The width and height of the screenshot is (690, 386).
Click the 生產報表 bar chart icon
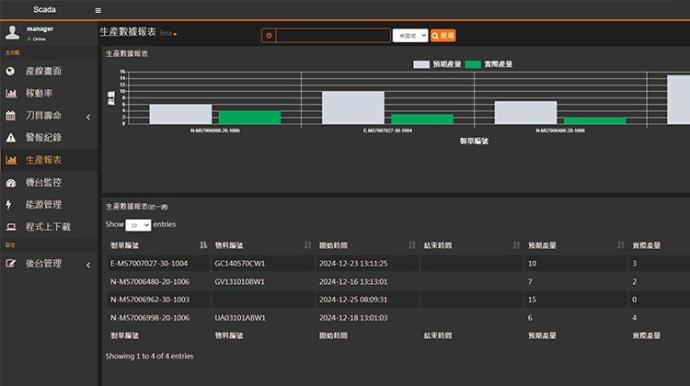pyautogui.click(x=11, y=160)
